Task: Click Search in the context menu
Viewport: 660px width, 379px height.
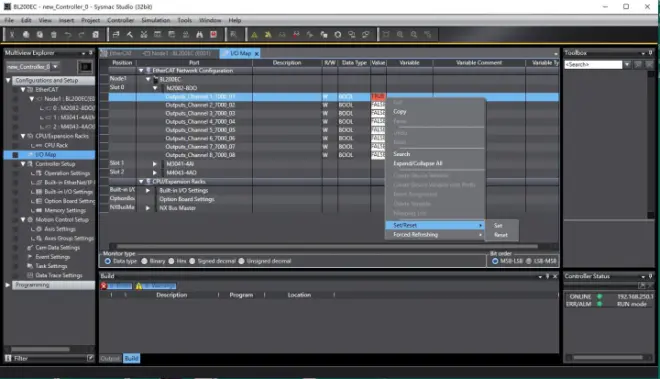Action: pyautogui.click(x=435, y=154)
